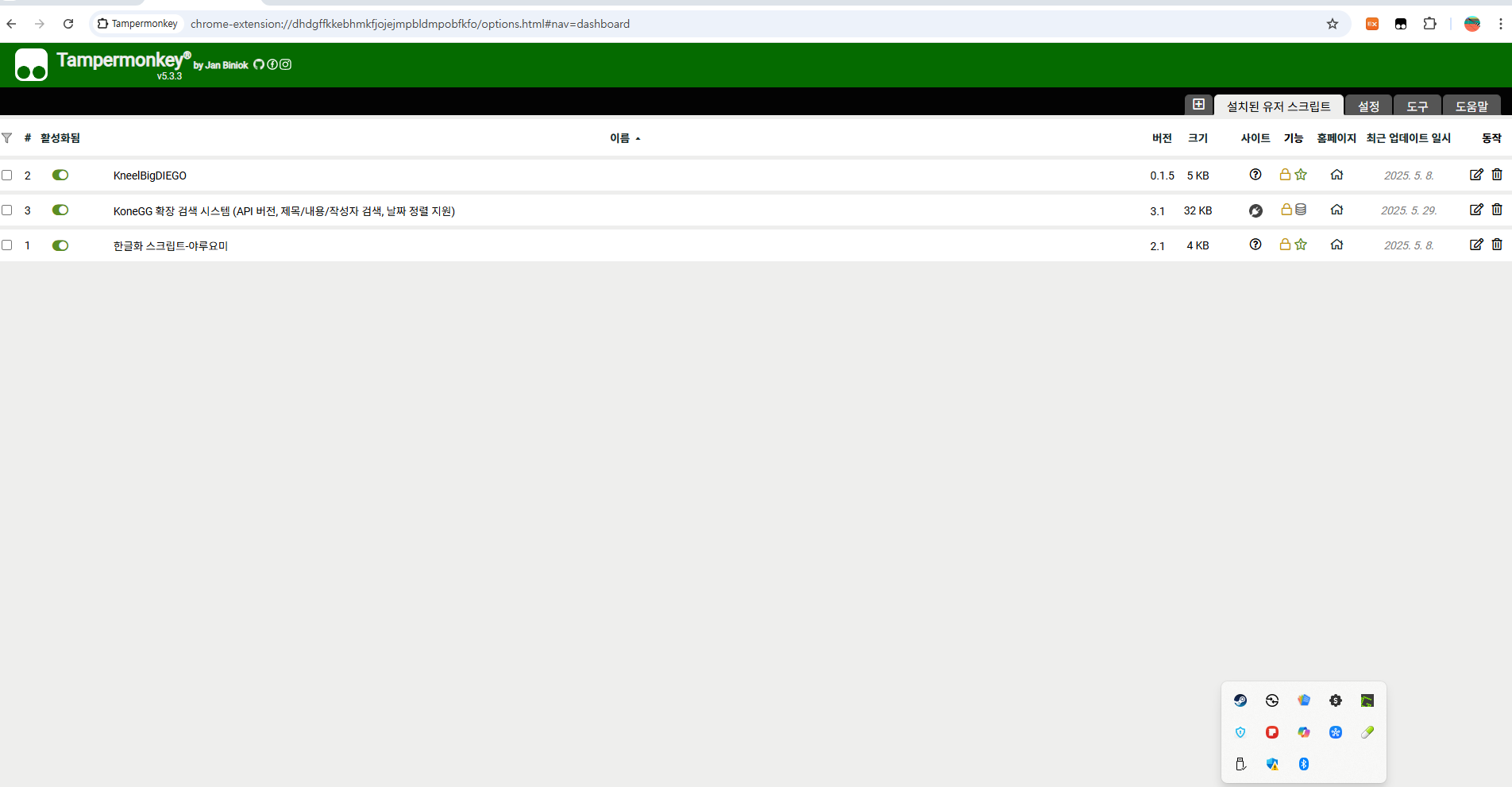The height and width of the screenshot is (787, 1512).
Task: Click Bluetooth icon in the tray overflow
Action: click(x=1303, y=764)
